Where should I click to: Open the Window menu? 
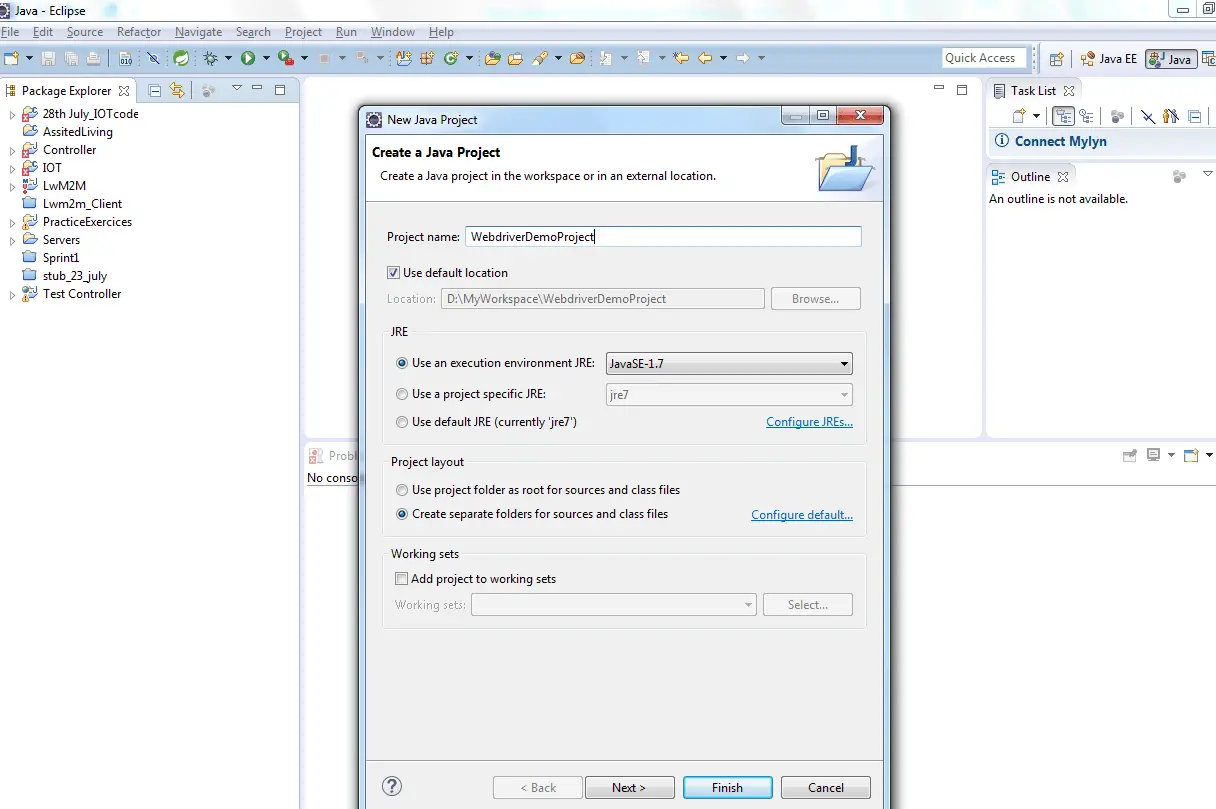pos(392,32)
